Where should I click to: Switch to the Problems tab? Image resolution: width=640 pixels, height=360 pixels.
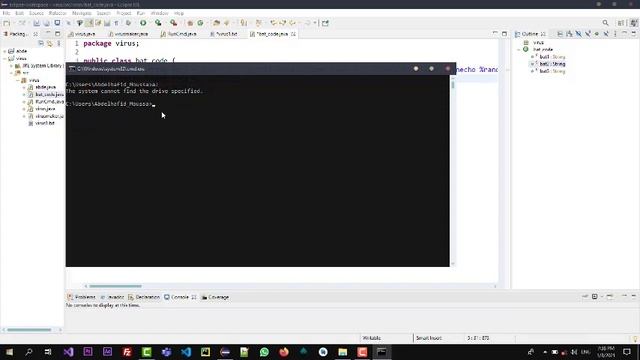(x=82, y=297)
